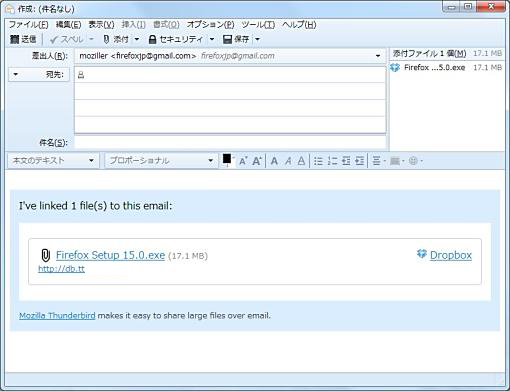Click the Dropbox link in message body
Screen dimensions: 510x391
tap(451, 255)
